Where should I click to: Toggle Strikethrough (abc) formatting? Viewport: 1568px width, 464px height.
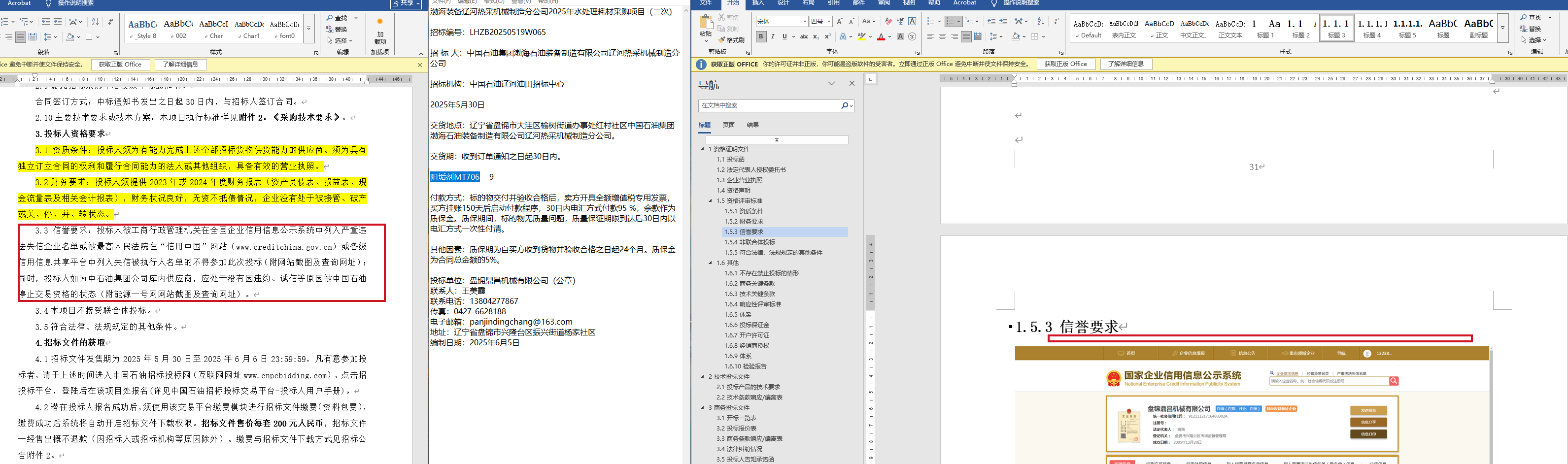(804, 37)
